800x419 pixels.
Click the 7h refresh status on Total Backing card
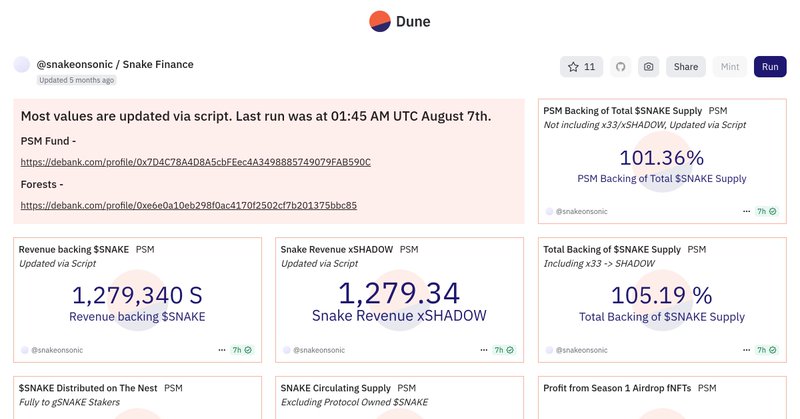[x=766, y=350]
